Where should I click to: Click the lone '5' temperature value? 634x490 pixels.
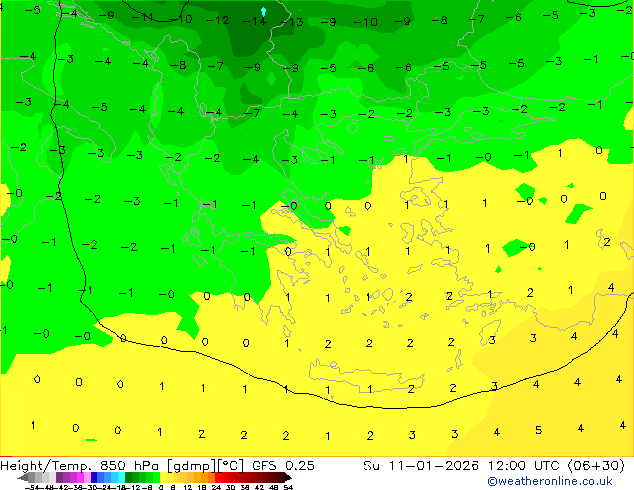[x=538, y=430]
